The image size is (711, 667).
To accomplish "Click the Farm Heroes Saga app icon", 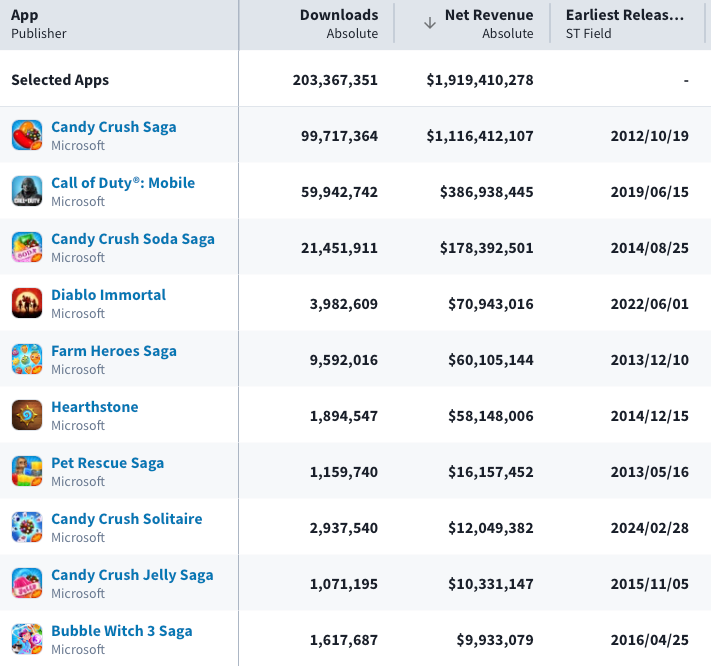I will tap(27, 359).
